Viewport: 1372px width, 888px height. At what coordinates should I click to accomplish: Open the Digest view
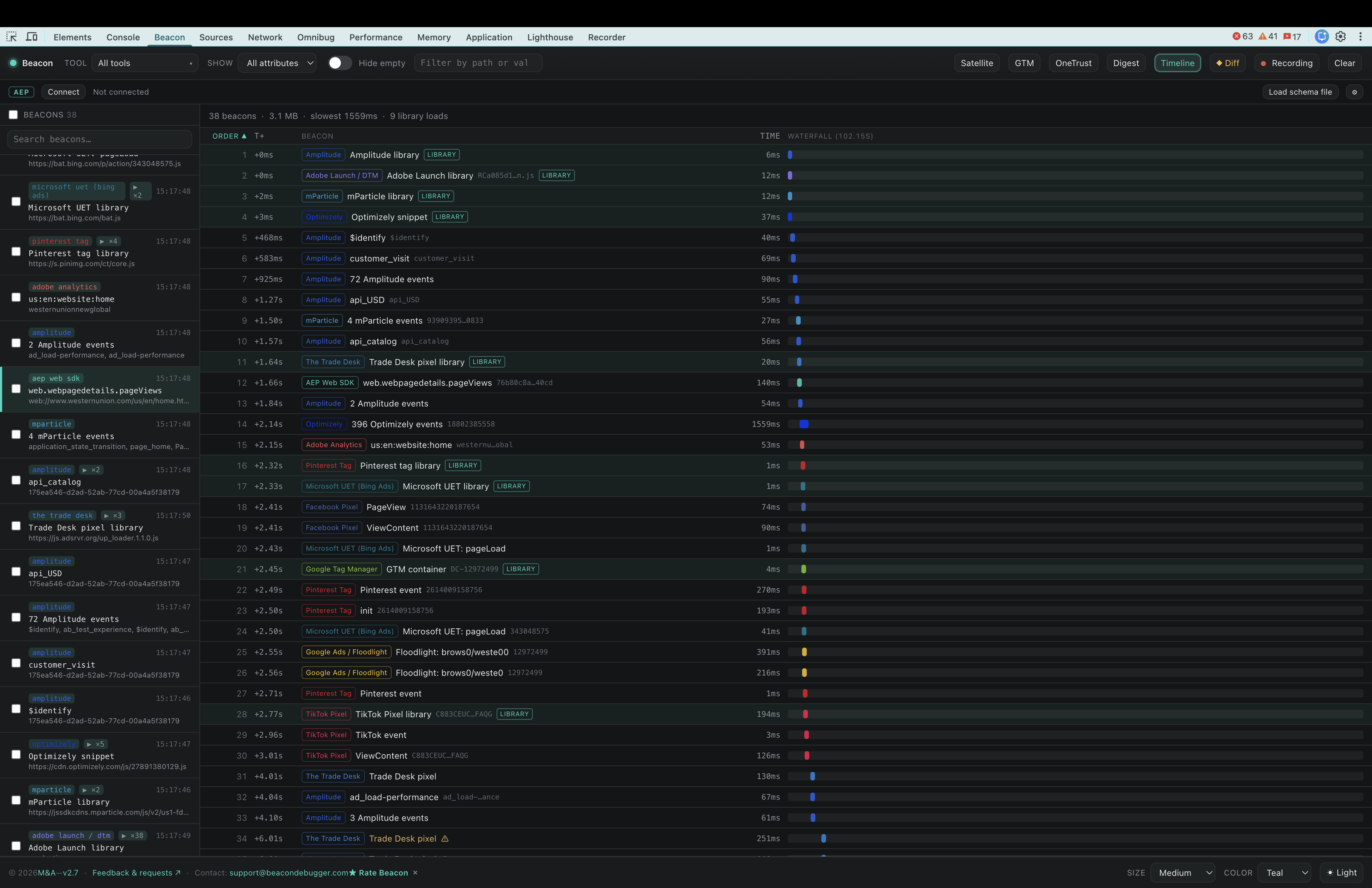tap(1126, 63)
